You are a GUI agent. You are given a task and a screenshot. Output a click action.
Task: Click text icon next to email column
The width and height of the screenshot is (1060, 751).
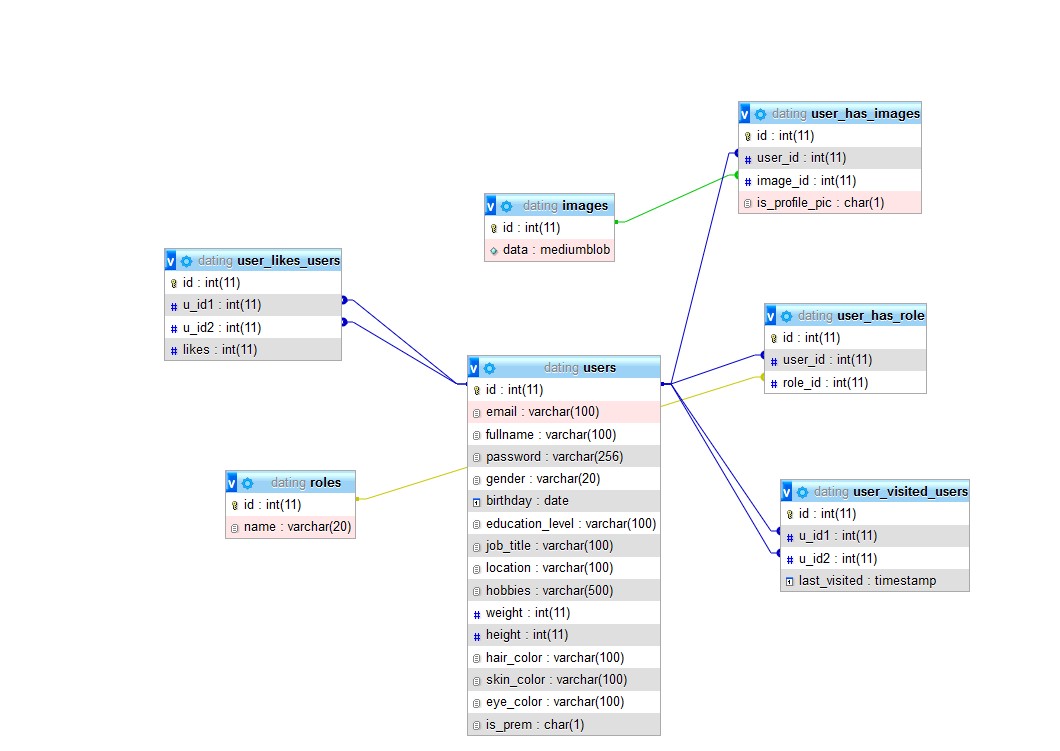tap(477, 413)
